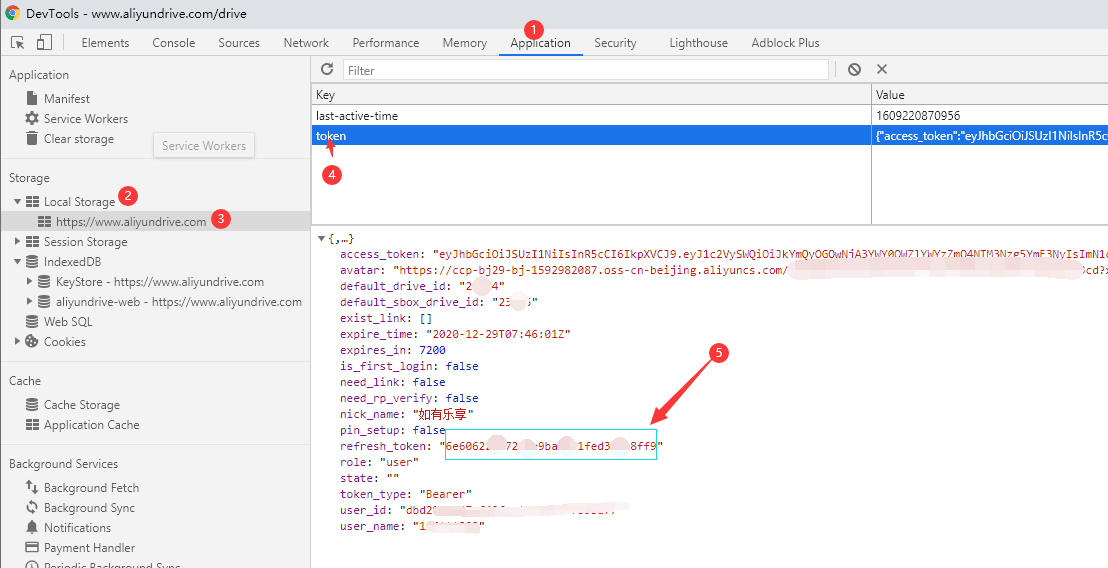Open the Manifest item

pyautogui.click(x=66, y=99)
